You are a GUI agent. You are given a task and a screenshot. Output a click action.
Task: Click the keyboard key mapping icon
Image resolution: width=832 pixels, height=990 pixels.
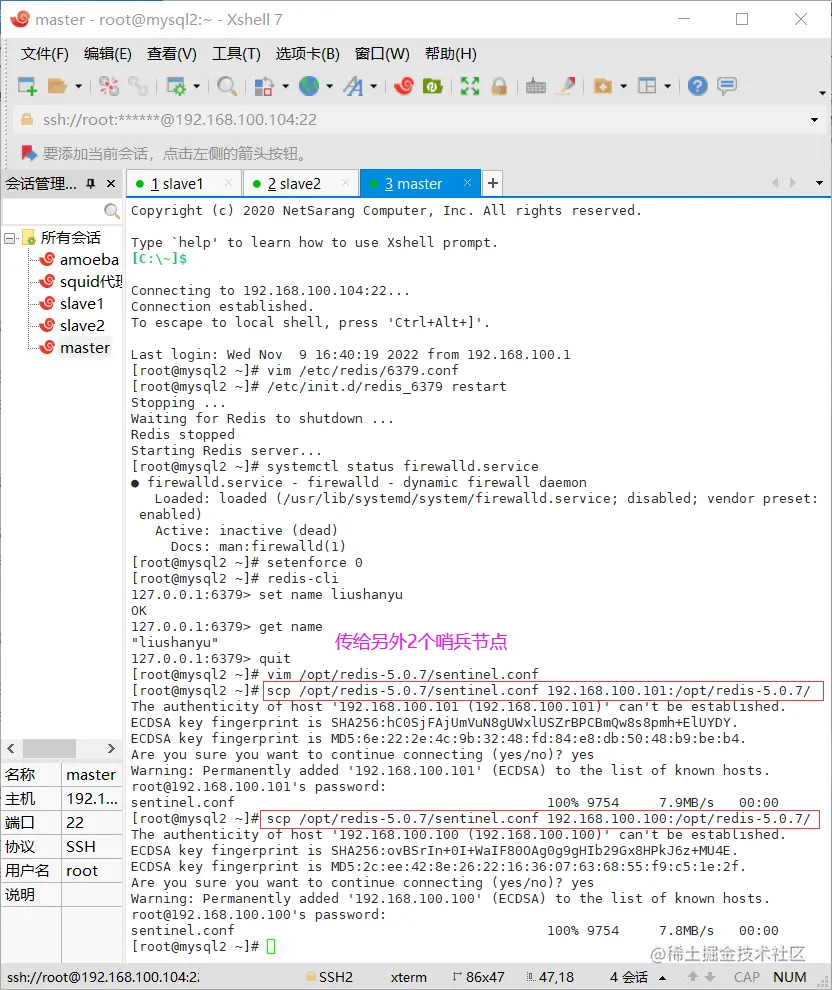(x=536, y=86)
